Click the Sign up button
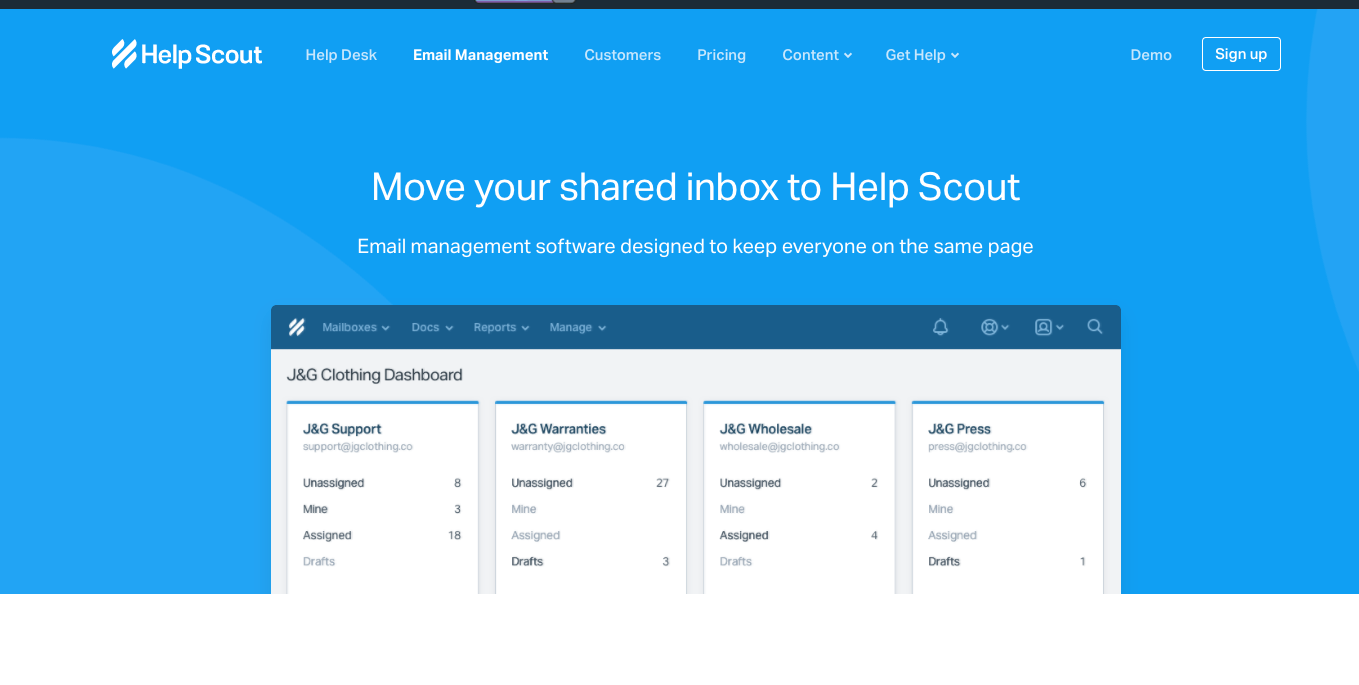The height and width of the screenshot is (685, 1359). coord(1241,54)
